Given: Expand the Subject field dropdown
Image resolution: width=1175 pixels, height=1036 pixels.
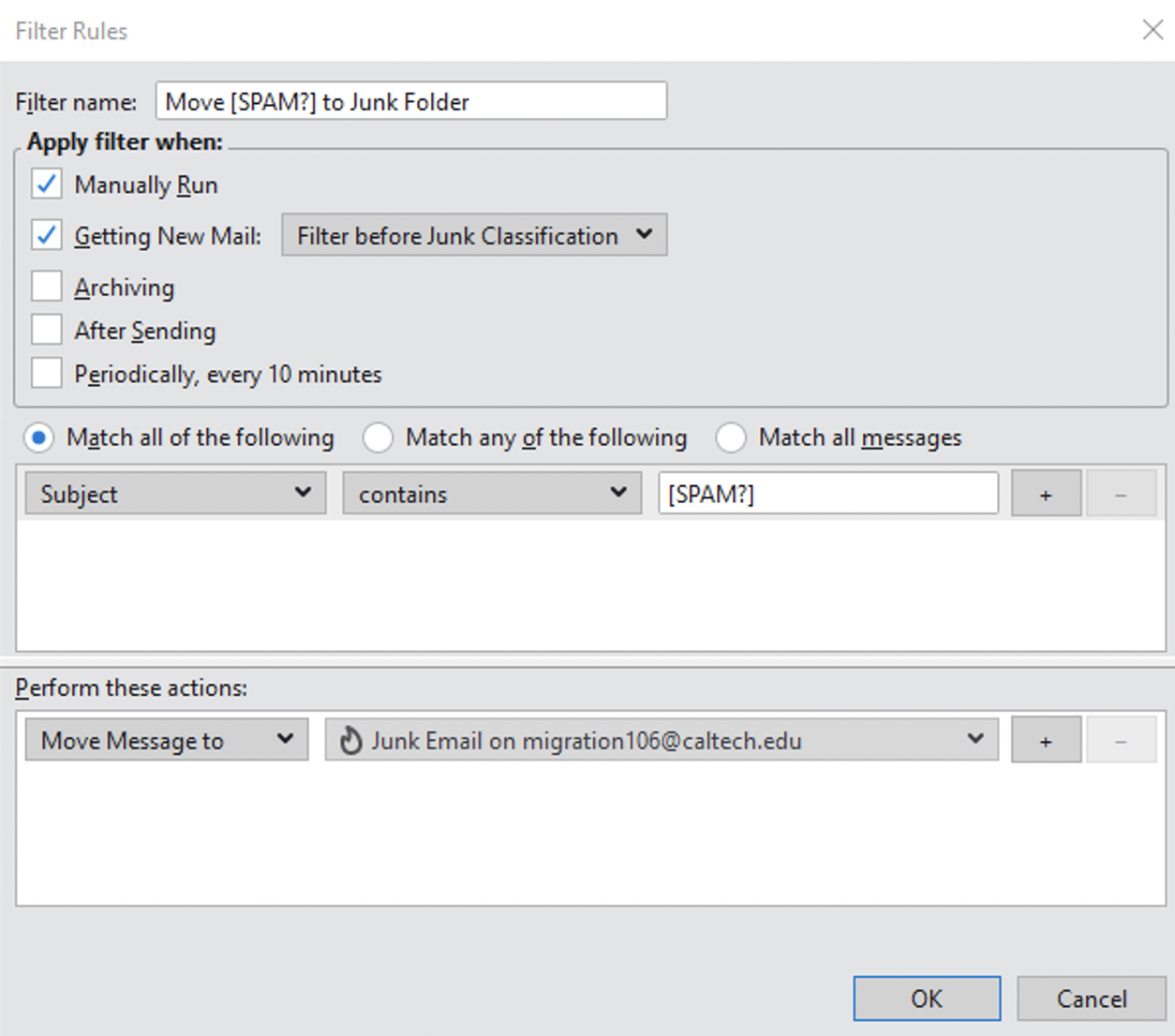Looking at the screenshot, I should [x=175, y=494].
